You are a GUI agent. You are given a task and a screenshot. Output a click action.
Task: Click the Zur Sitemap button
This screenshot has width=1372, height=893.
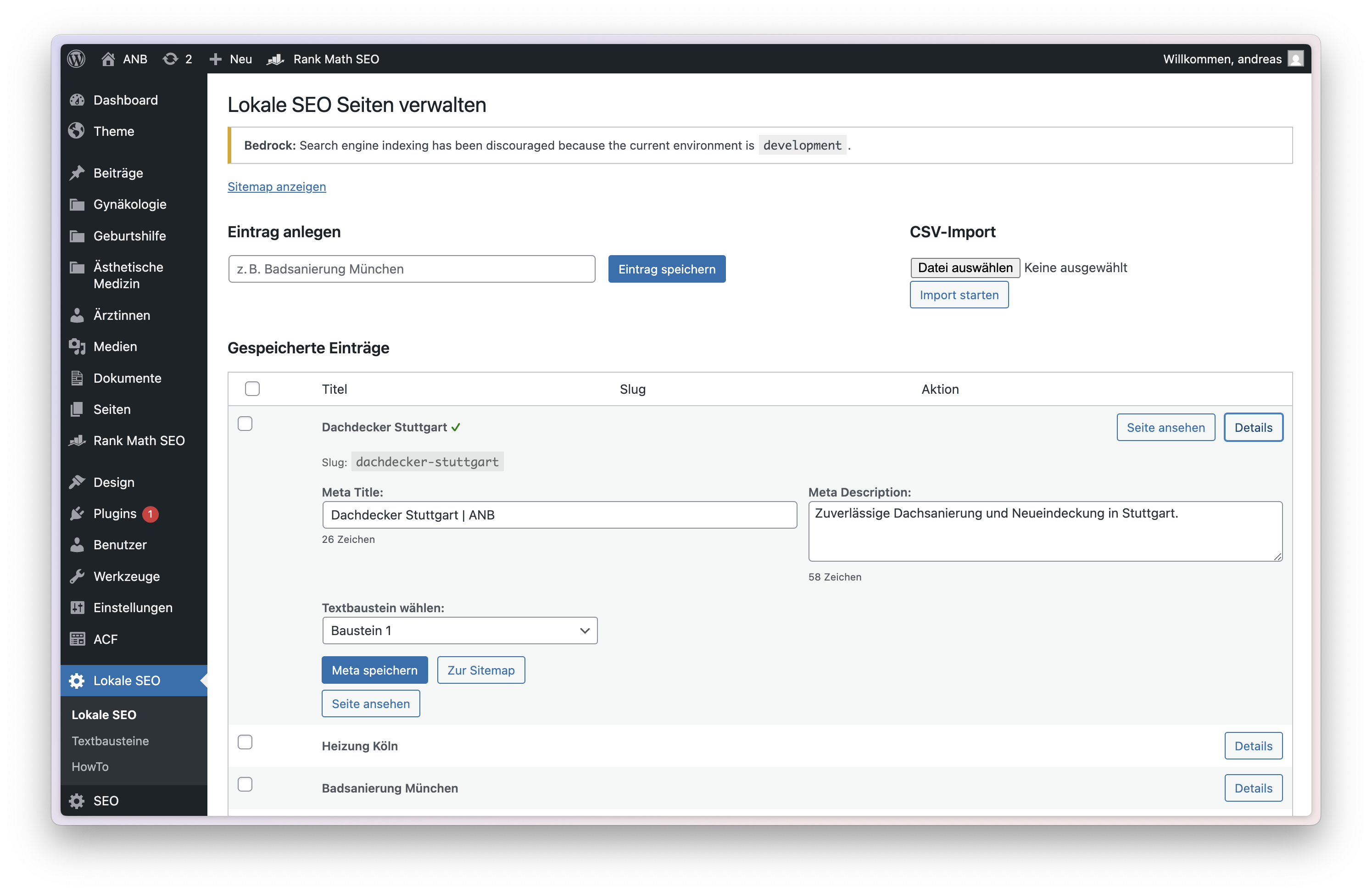[x=481, y=670]
